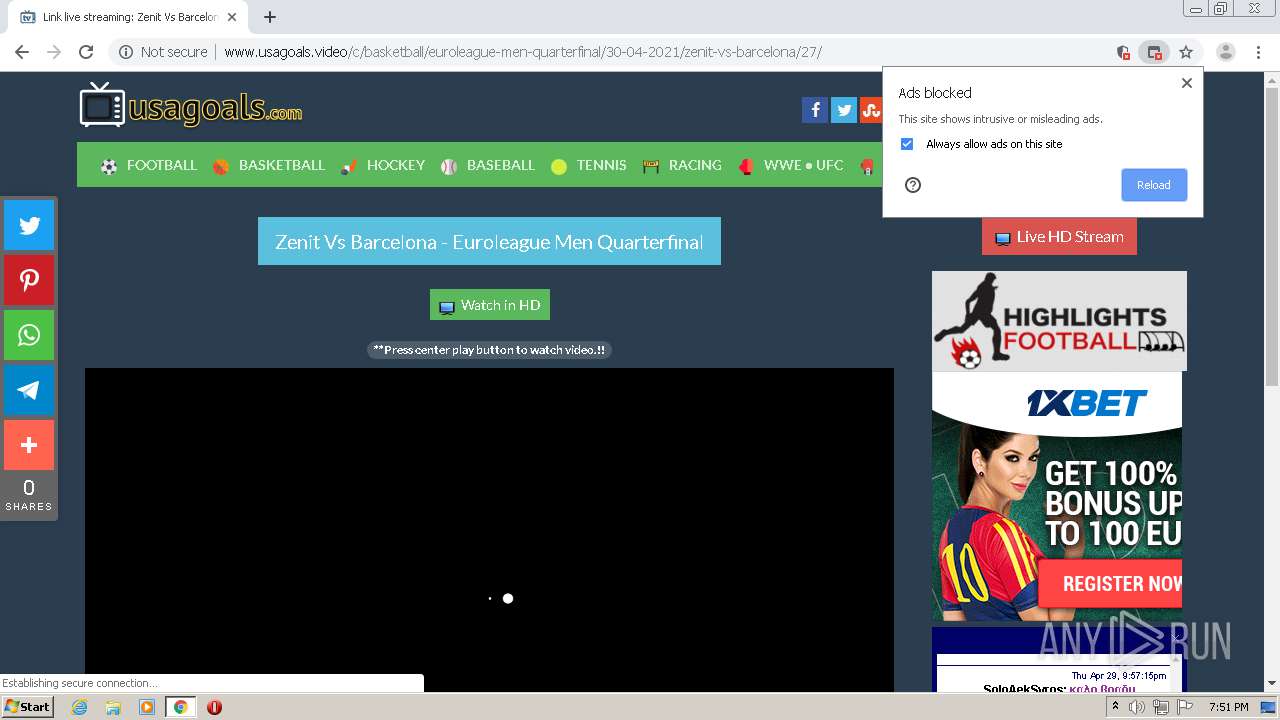Click the Watch in HD button
This screenshot has height=720, width=1280.
[x=490, y=305]
